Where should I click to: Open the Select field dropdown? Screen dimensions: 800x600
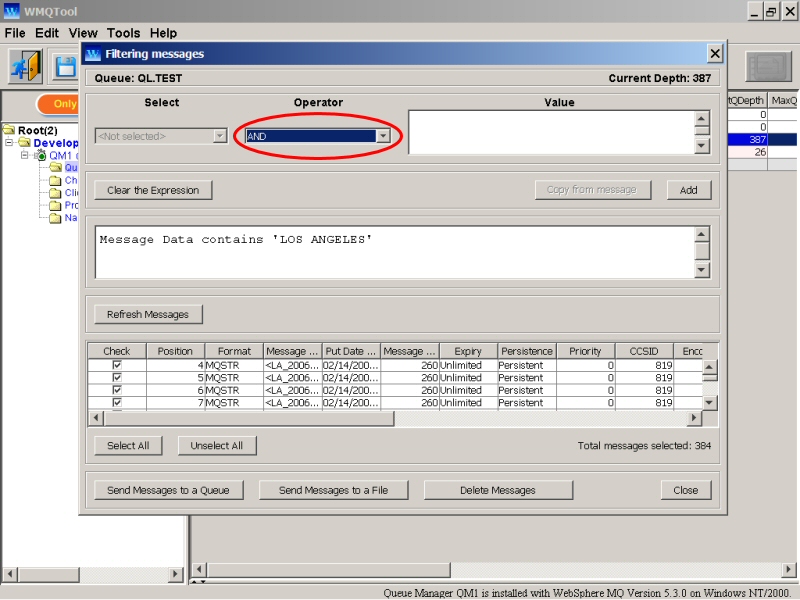coord(220,136)
